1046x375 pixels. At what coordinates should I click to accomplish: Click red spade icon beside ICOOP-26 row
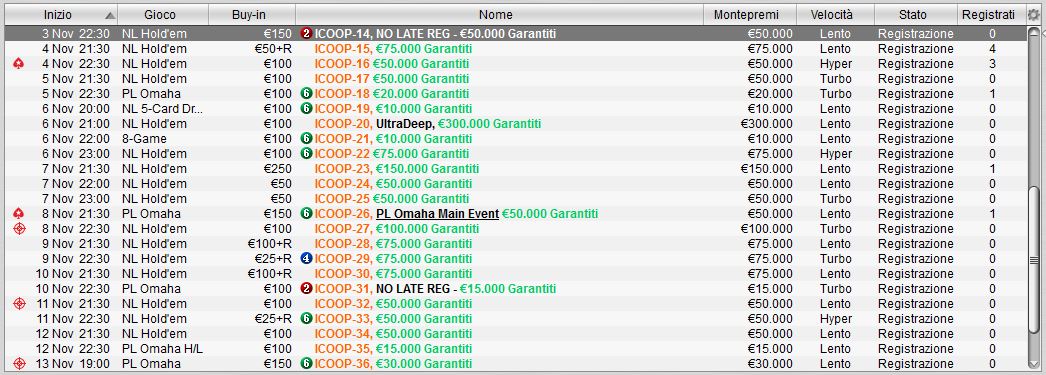click(19, 214)
